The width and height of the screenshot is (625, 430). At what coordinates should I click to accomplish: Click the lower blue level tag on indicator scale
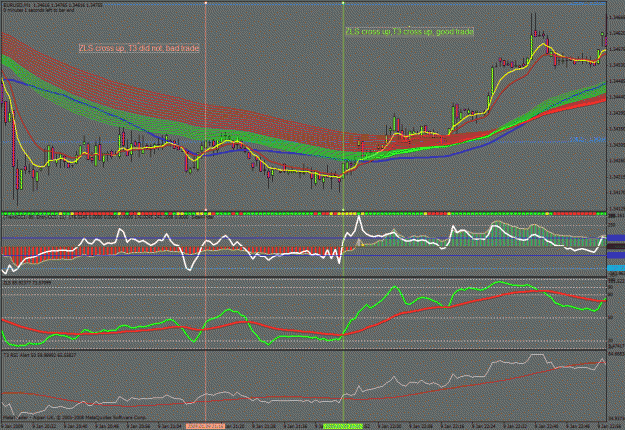(x=616, y=255)
